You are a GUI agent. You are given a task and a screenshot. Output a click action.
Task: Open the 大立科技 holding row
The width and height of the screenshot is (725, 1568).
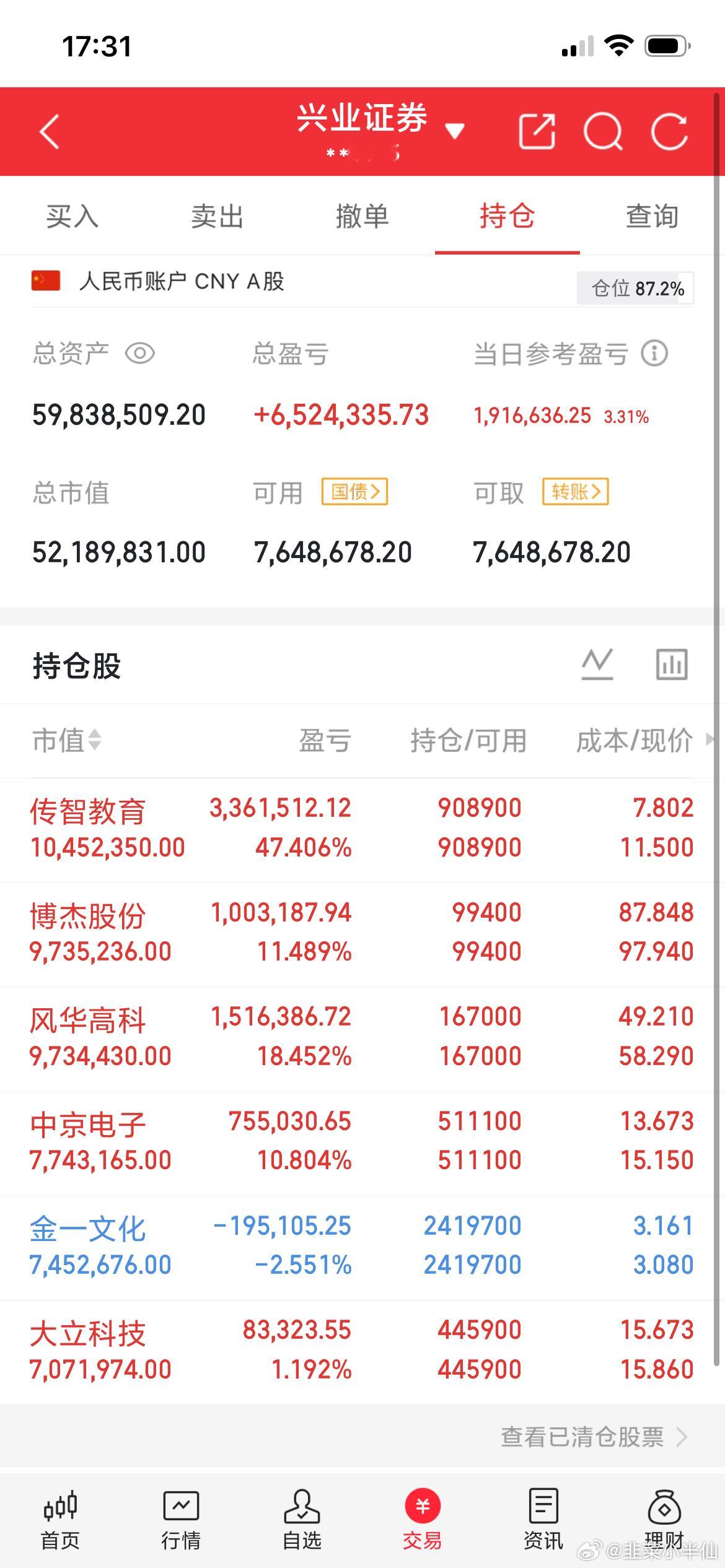(362, 1352)
